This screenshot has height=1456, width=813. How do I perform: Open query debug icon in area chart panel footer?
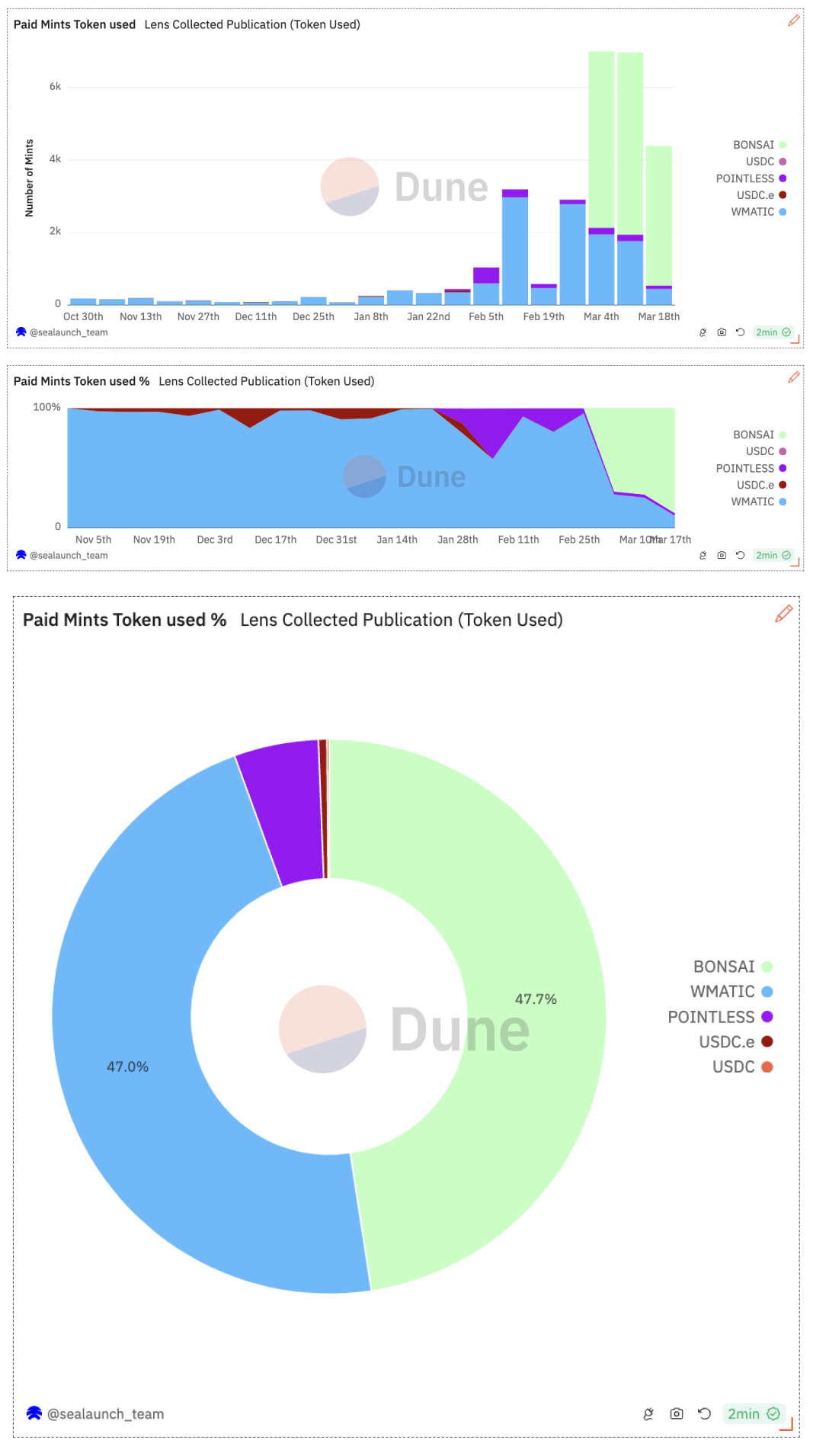(703, 555)
